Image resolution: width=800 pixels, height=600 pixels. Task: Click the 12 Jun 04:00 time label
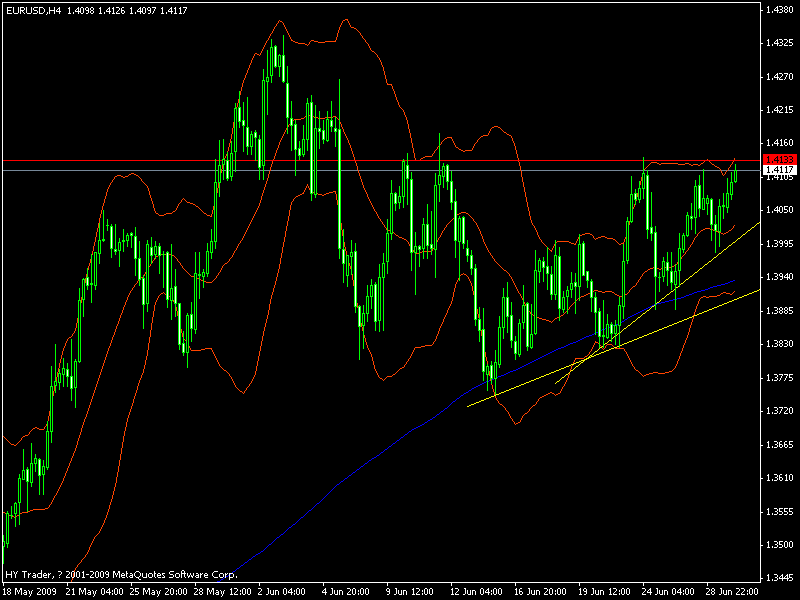pos(476,592)
